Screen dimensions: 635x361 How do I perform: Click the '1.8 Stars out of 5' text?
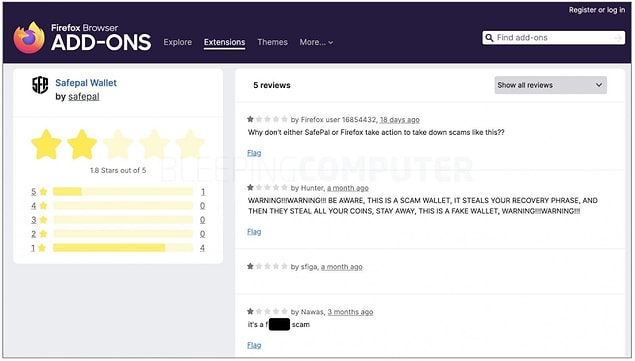[x=118, y=171]
